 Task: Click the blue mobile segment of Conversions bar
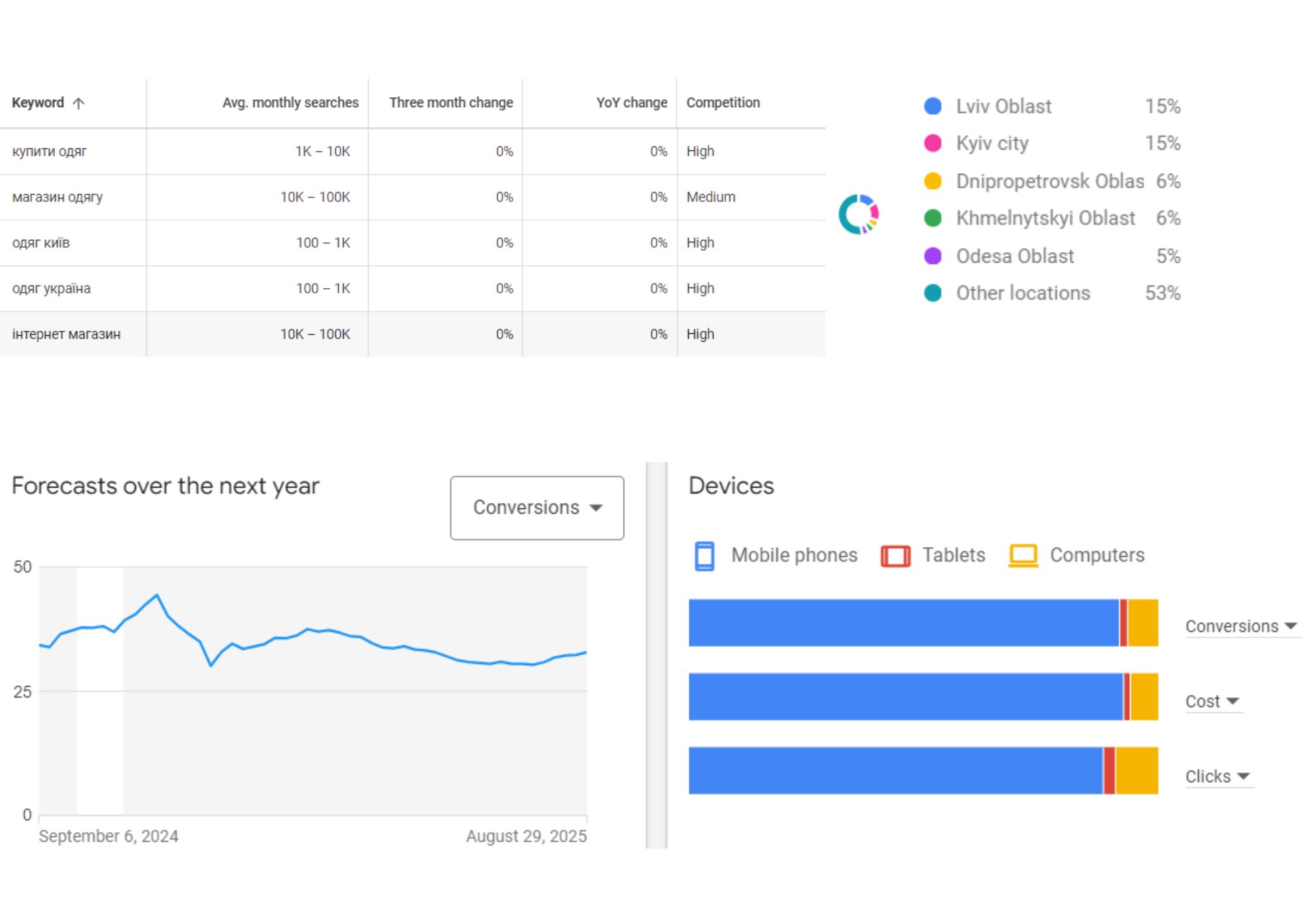coord(904,623)
